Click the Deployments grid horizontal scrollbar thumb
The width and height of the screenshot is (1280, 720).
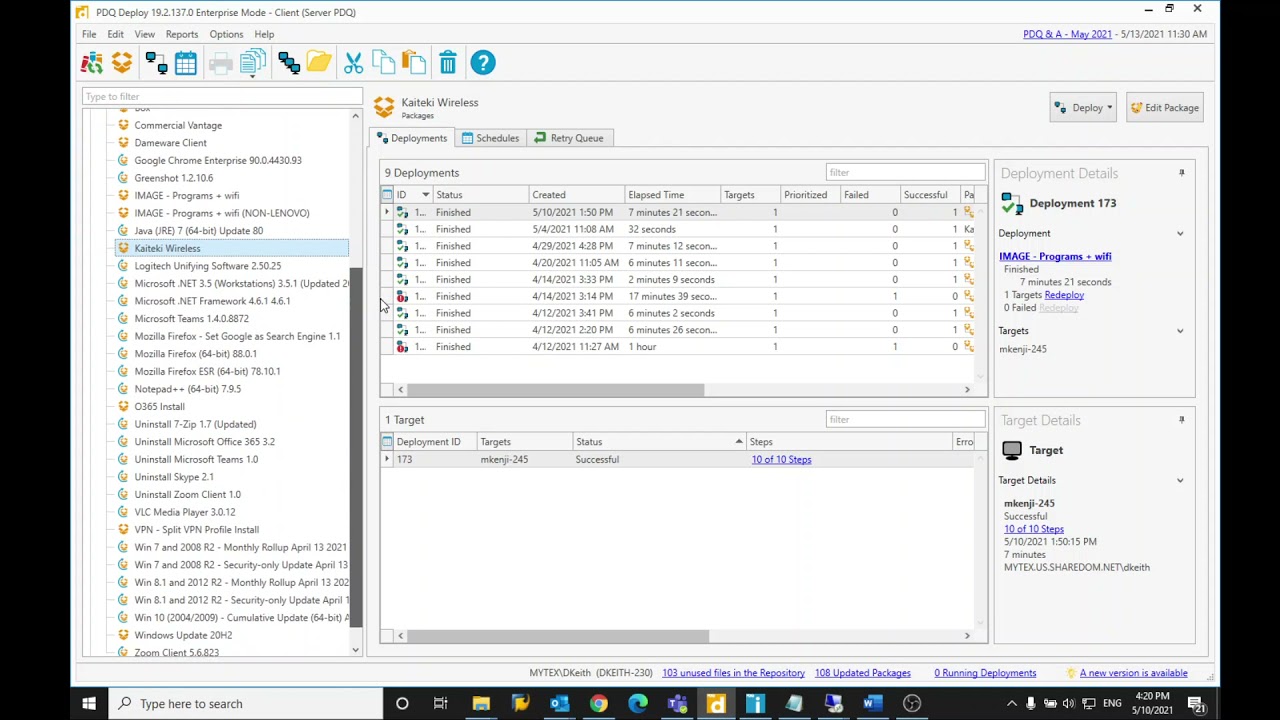[555, 390]
